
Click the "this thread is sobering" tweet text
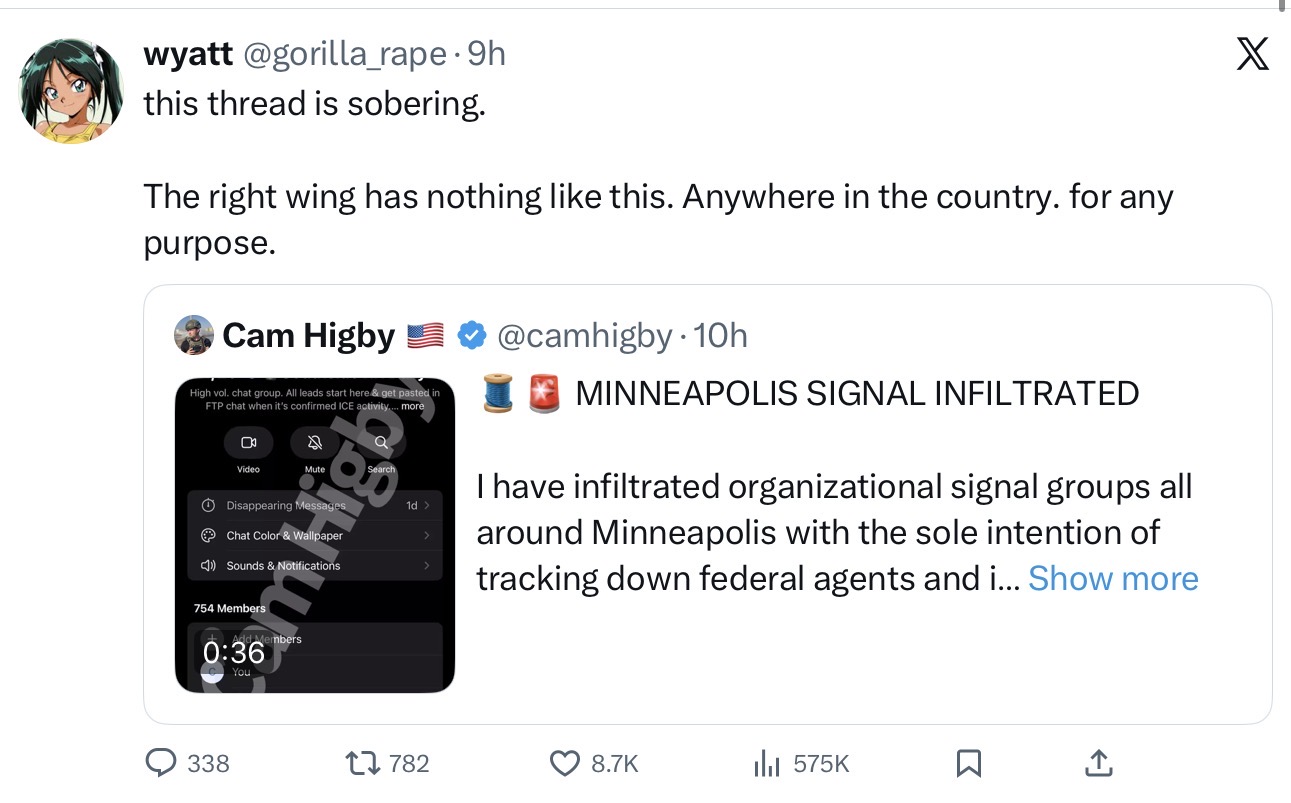[314, 102]
